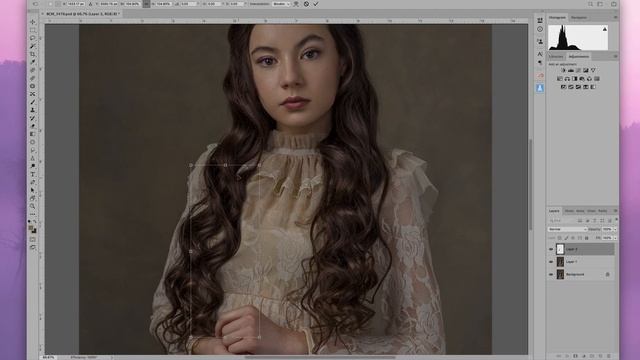Add a Color Balance adjustment

click(567, 78)
